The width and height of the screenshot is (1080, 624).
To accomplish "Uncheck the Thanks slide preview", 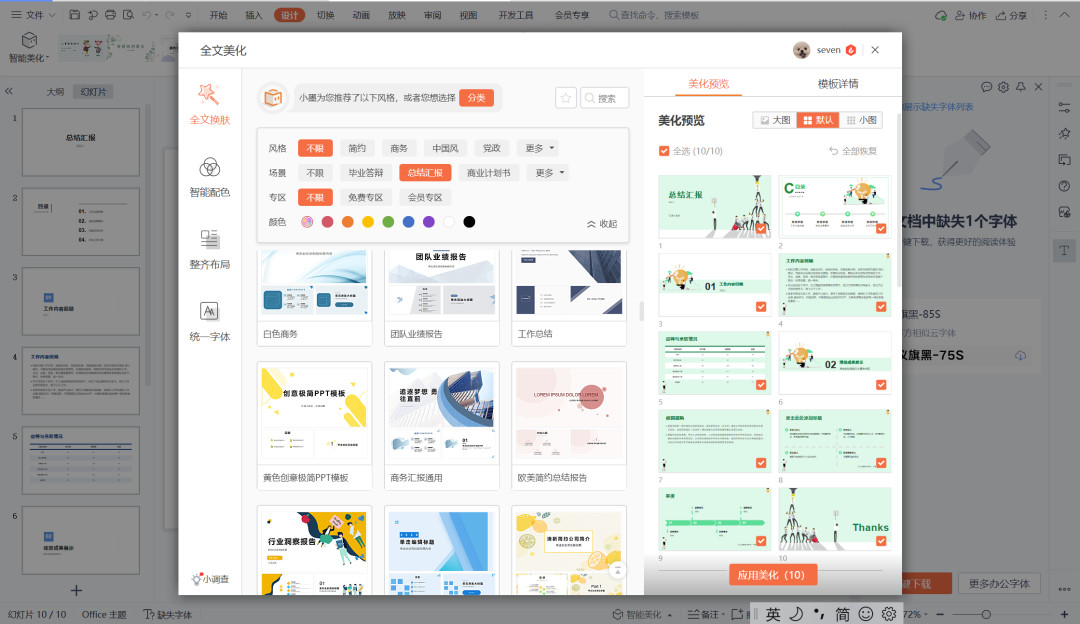I will click(x=881, y=541).
